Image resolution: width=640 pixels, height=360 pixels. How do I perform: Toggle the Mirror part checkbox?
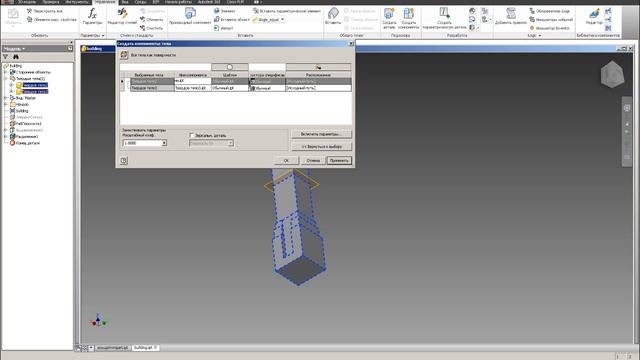[191, 135]
